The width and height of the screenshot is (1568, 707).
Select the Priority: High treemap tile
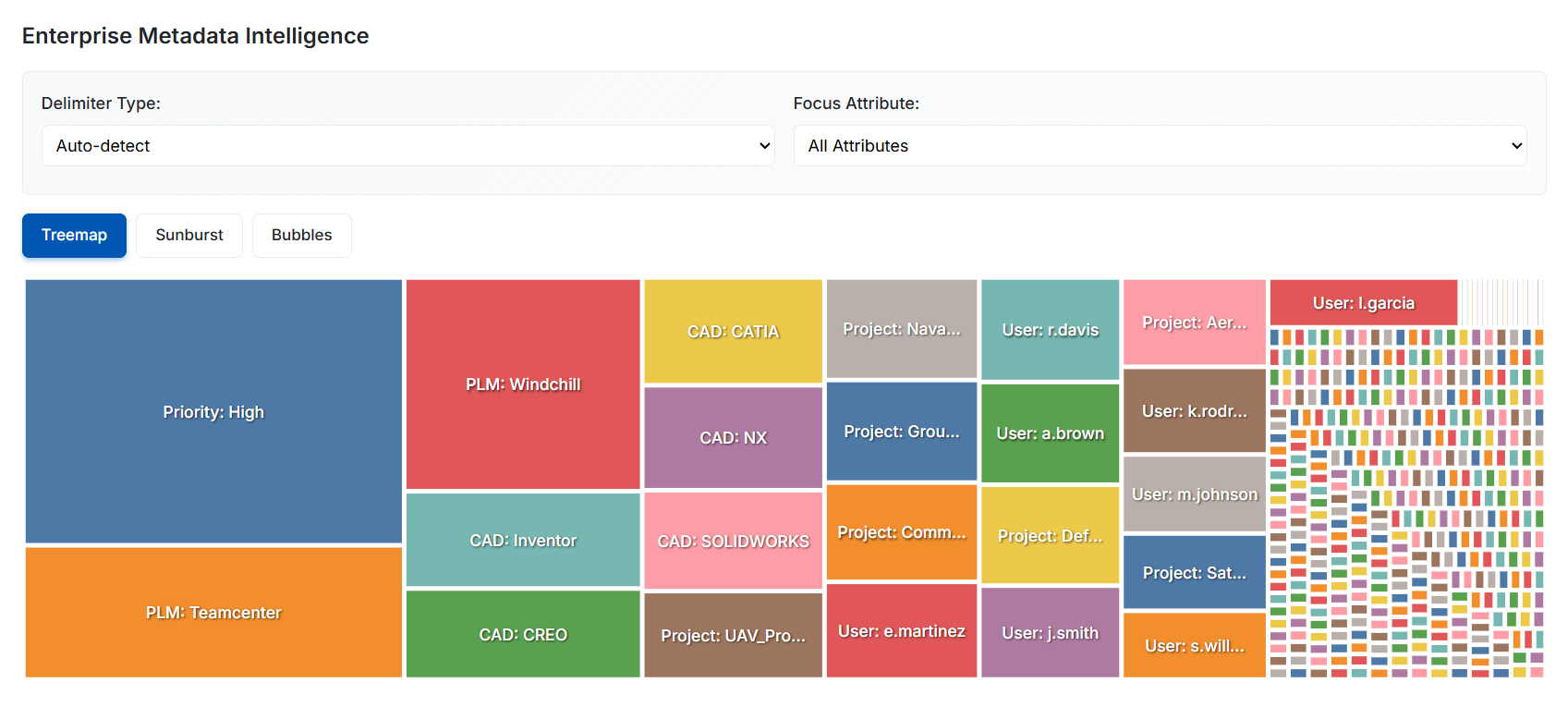[x=213, y=411]
